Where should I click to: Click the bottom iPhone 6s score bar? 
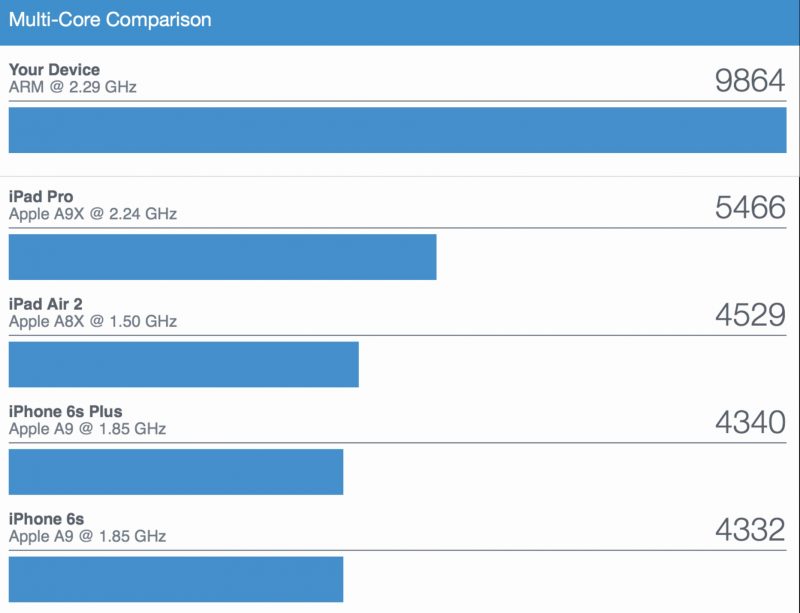pyautogui.click(x=176, y=579)
